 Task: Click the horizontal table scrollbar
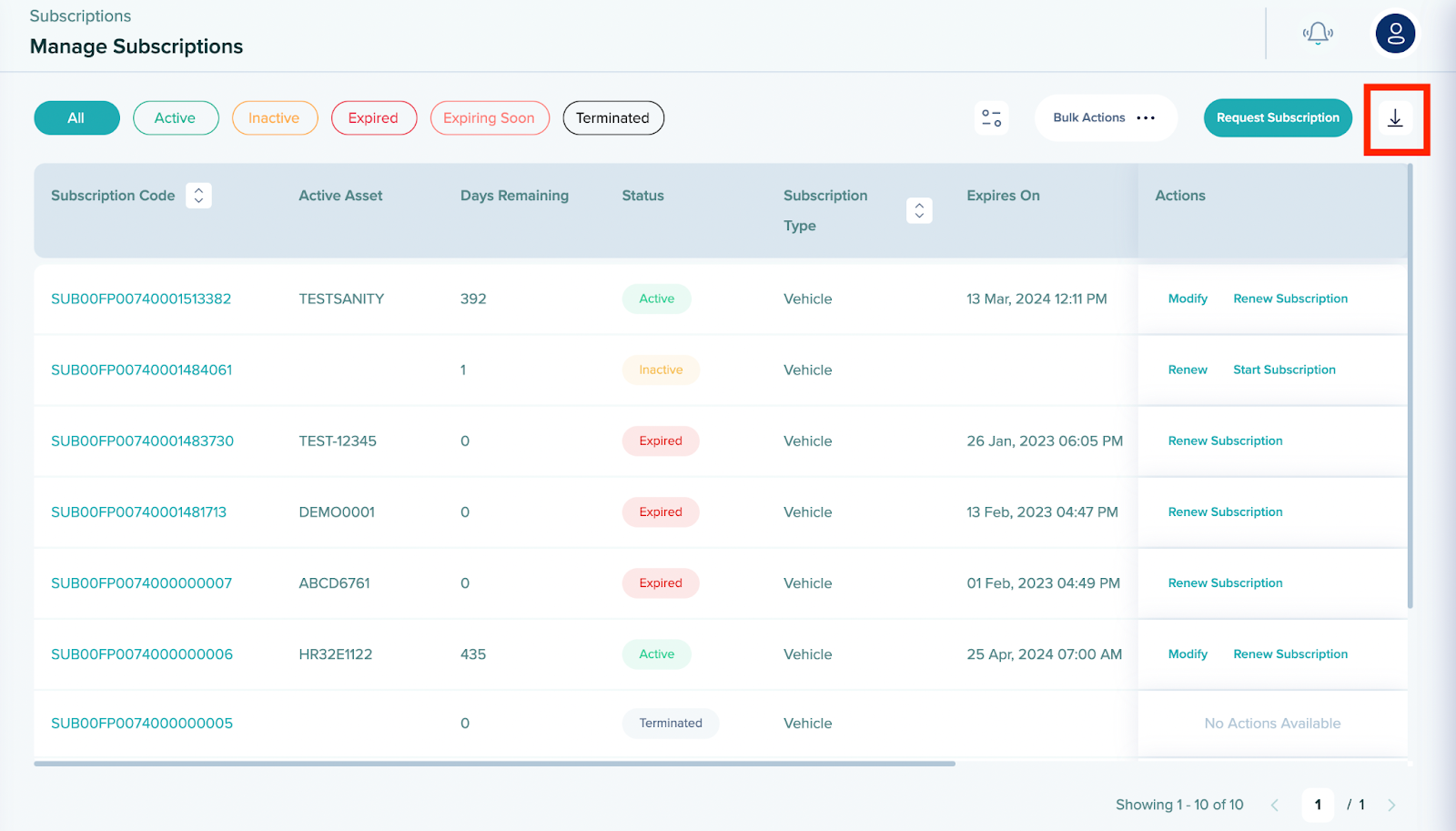[x=494, y=764]
